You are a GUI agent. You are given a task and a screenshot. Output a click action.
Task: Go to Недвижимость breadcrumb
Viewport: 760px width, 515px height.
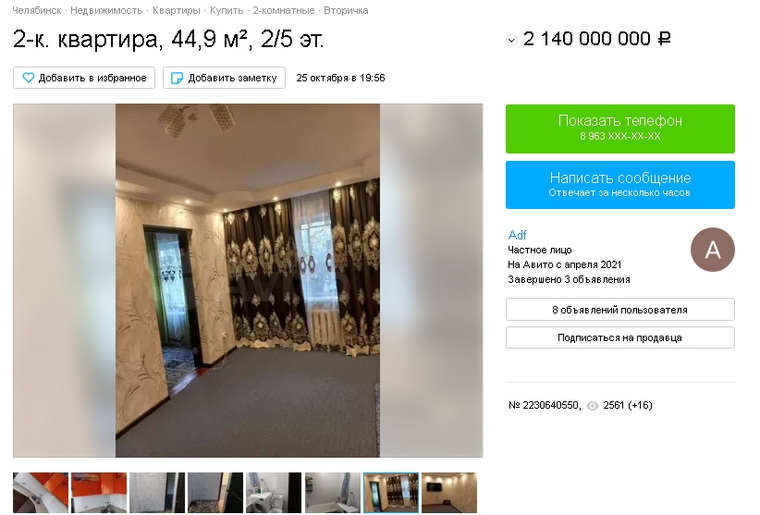click(x=107, y=10)
